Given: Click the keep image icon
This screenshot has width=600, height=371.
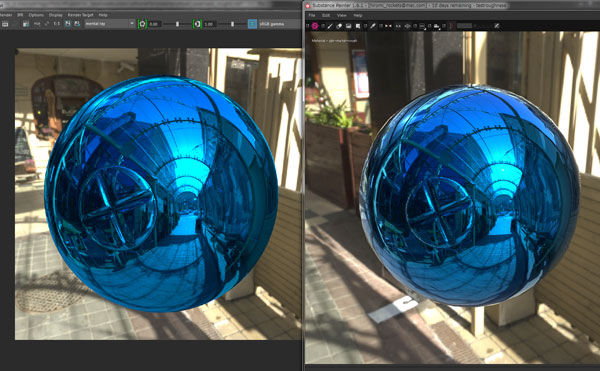Looking at the screenshot, I should click(67, 24).
